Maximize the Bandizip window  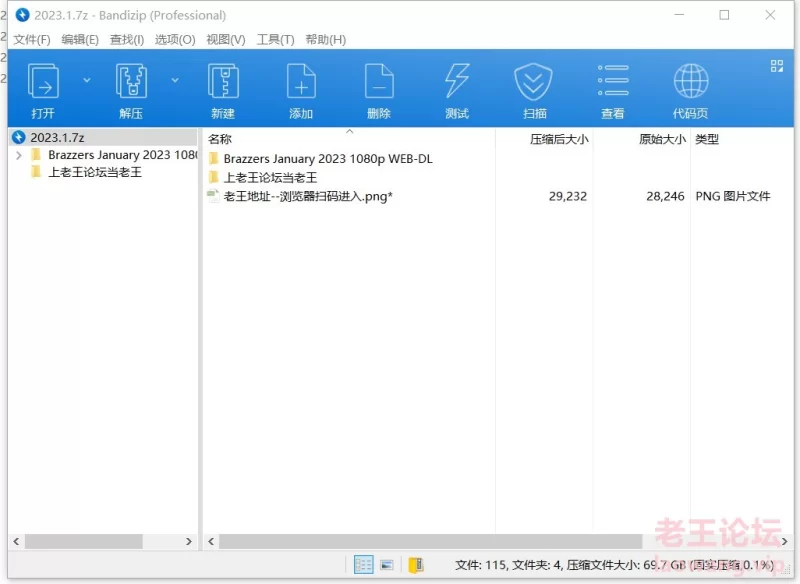pos(724,15)
